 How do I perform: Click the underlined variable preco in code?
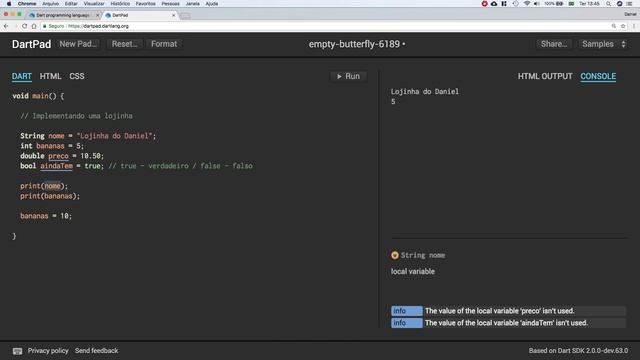pos(58,156)
